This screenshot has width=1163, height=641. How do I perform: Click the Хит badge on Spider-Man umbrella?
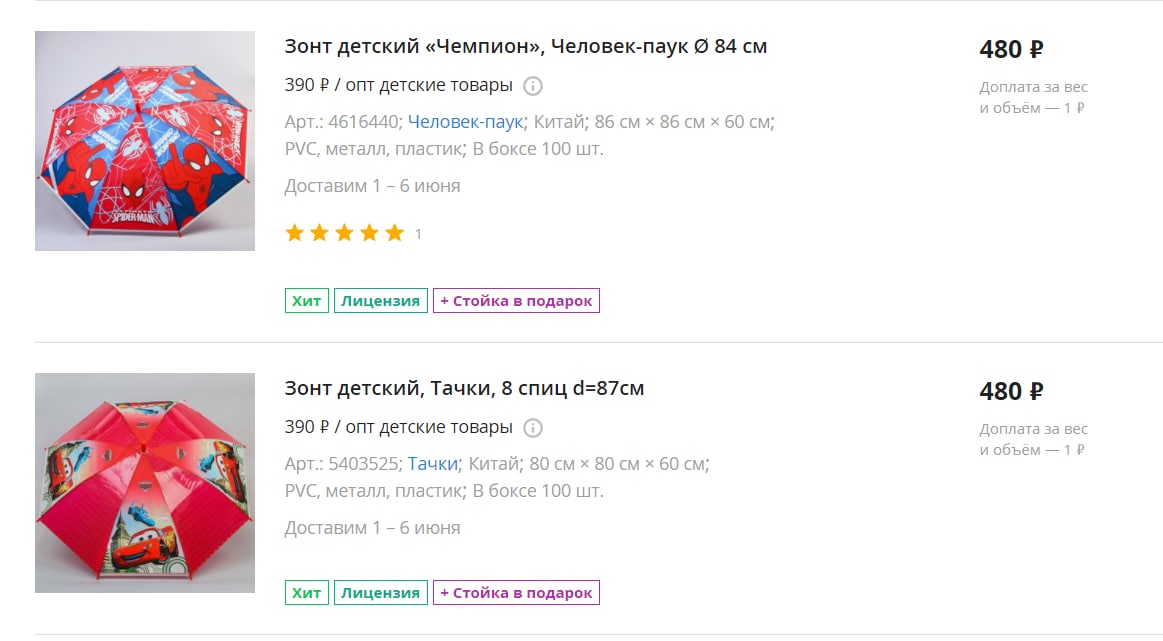[306, 300]
